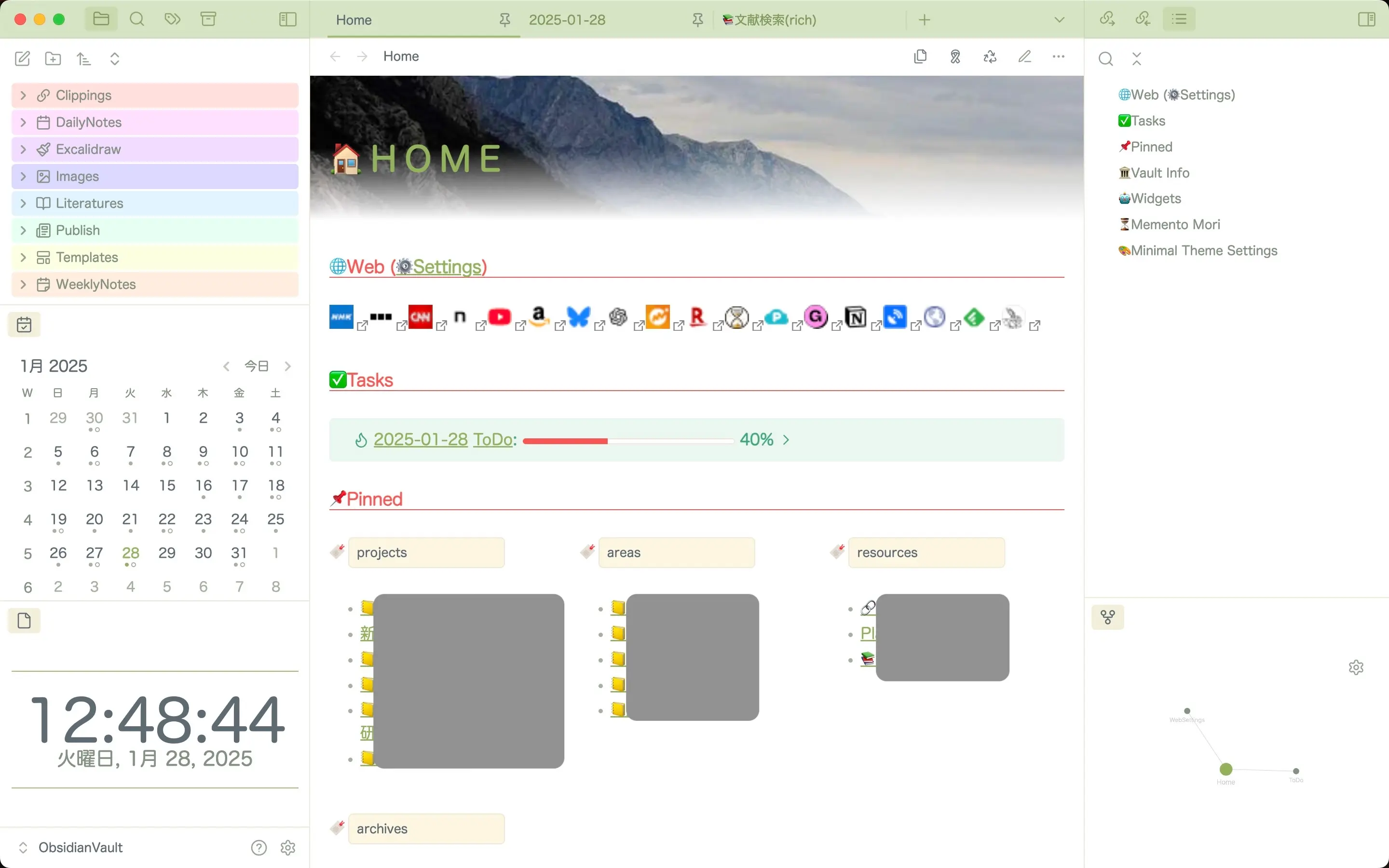Toggle the outline list view button
Viewport: 1389px width, 868px height.
pos(1179,19)
